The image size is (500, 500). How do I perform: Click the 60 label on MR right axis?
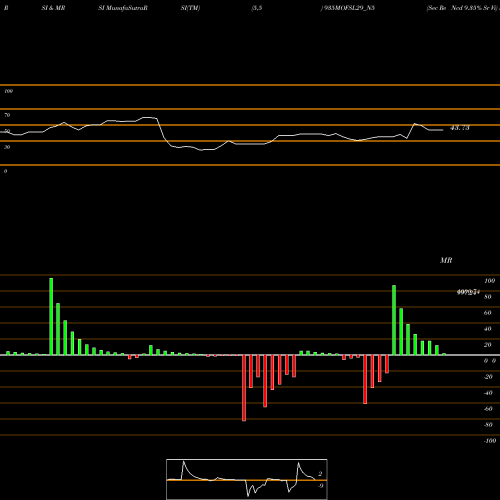(488, 313)
